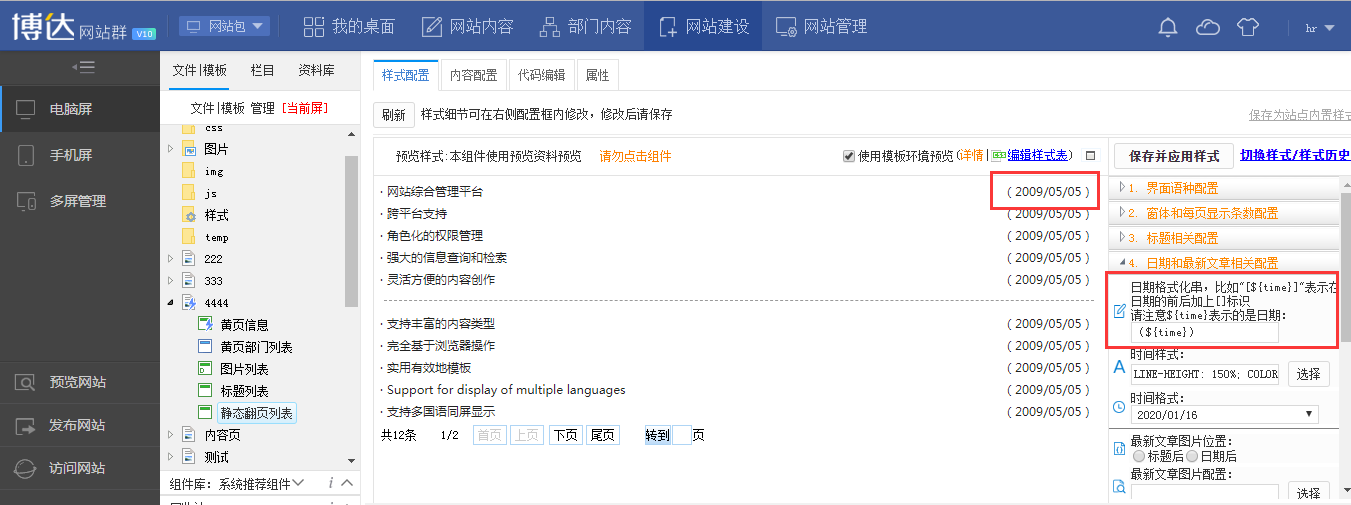Click the 博达网站群 logo
Image resolution: width=1351 pixels, height=505 pixels.
84,26
